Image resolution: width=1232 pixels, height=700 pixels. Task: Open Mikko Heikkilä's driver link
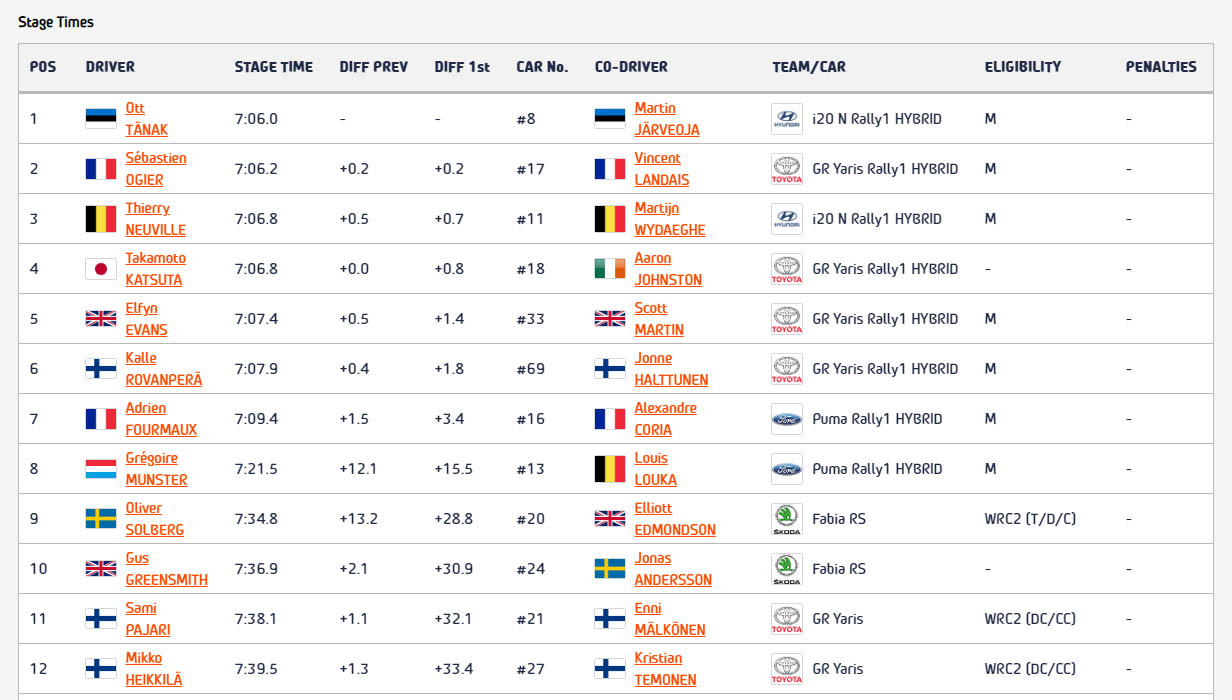click(154, 669)
